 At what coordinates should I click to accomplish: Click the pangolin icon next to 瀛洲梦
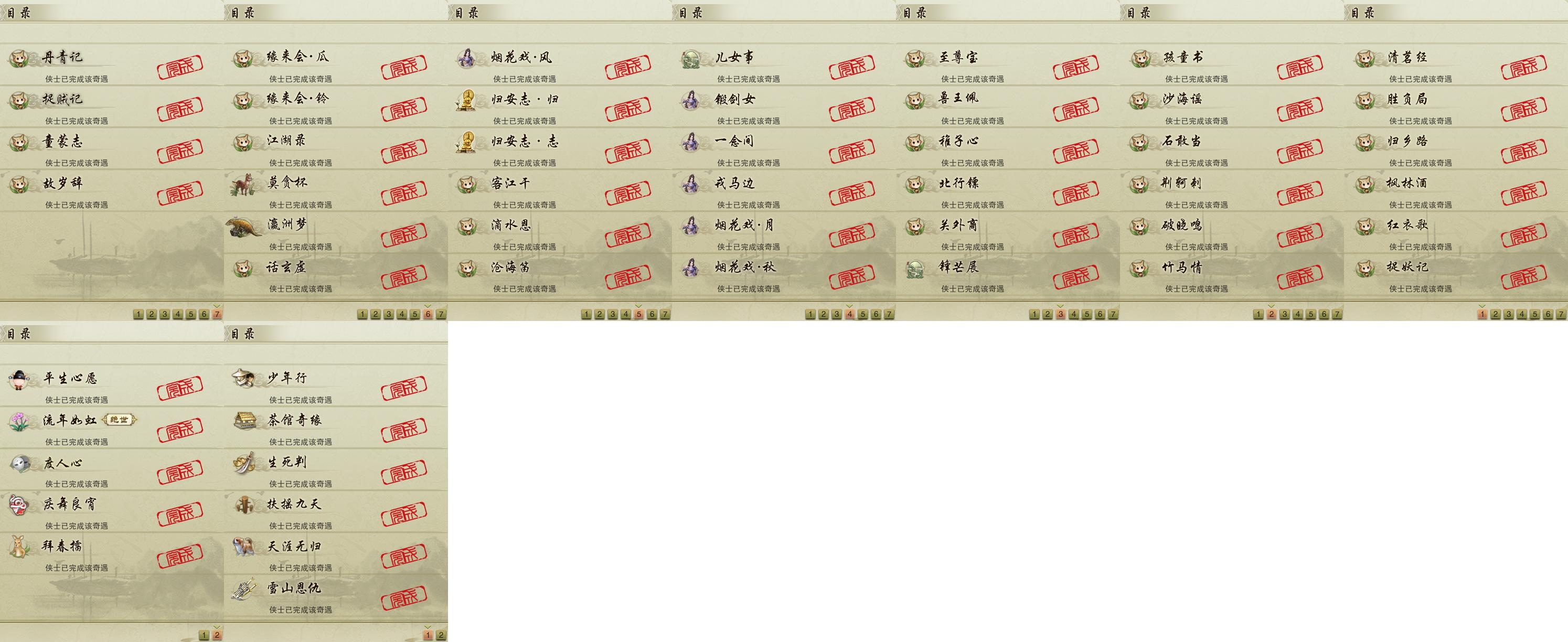tap(244, 227)
